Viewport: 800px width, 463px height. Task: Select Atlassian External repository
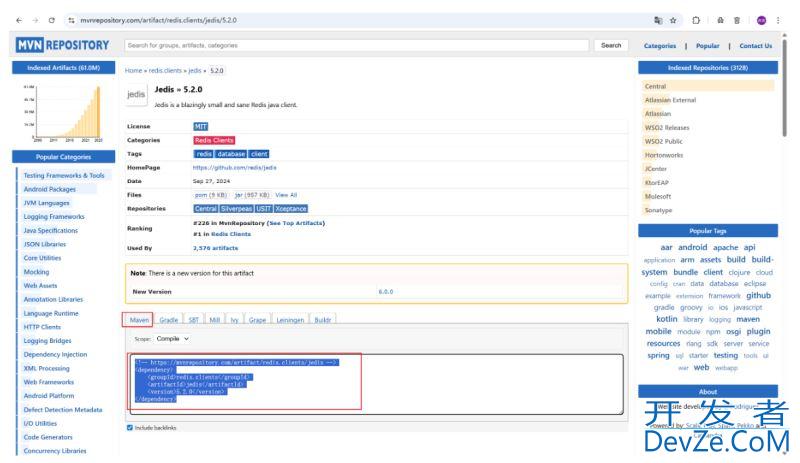pyautogui.click(x=670, y=100)
